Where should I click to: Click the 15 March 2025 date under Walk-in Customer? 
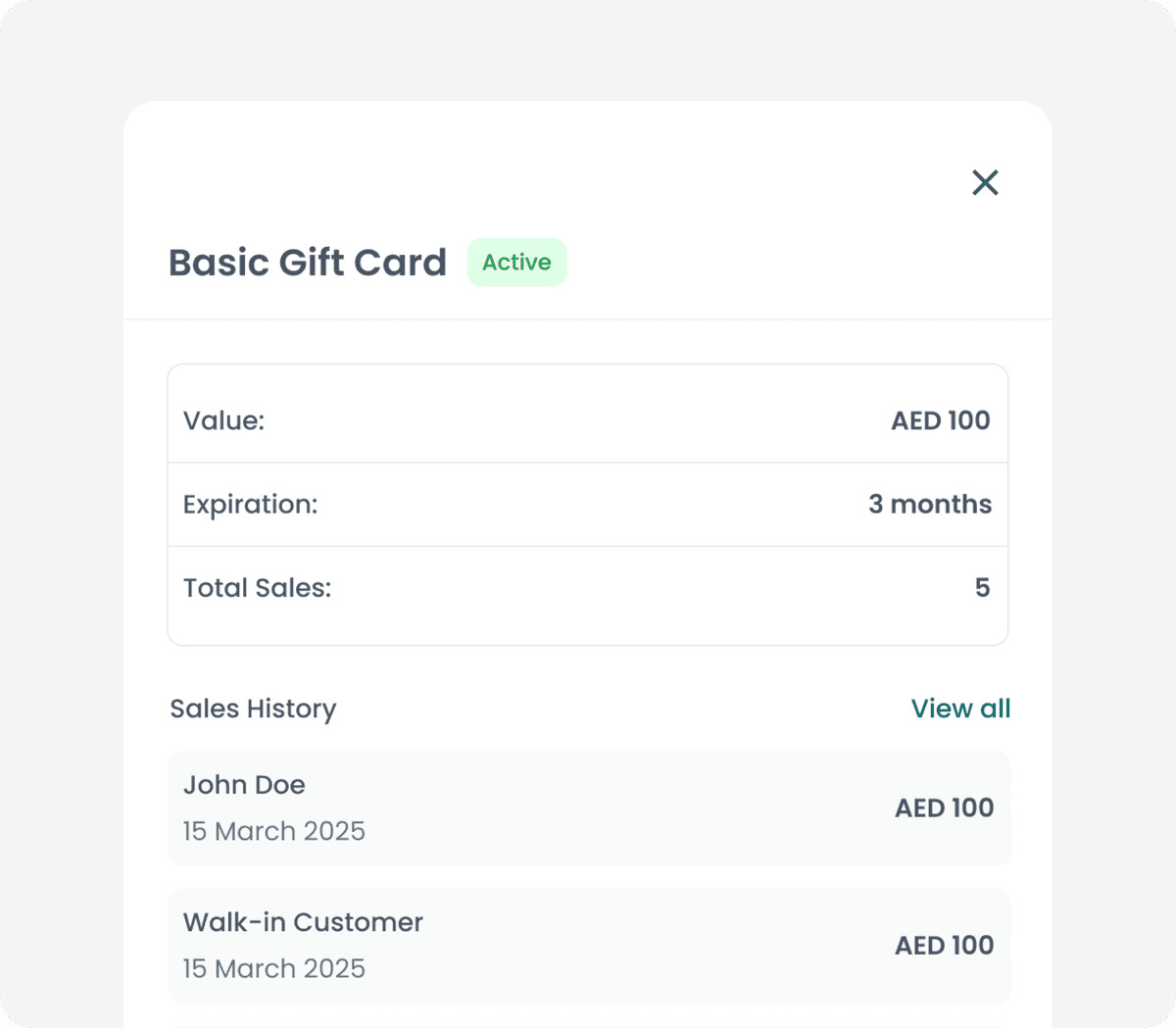(x=274, y=968)
